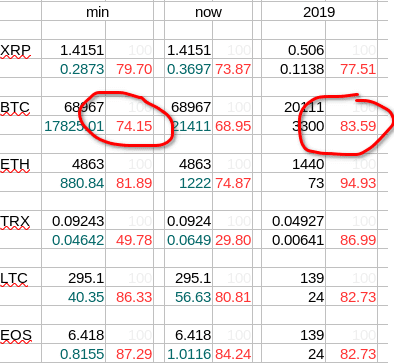Select BTC 68967 in the min column
Viewport: 394px width, 363px height.
tap(74, 107)
